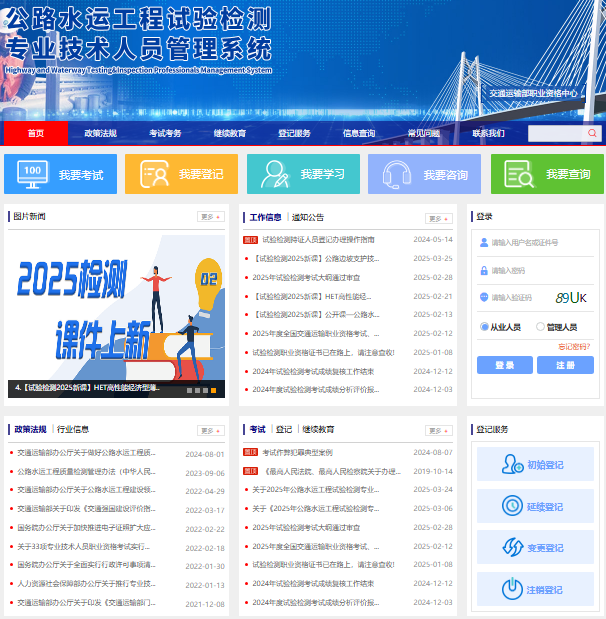Viewport: 606px width, 619px height.
Task: Click the navbar search input field
Action: point(556,133)
